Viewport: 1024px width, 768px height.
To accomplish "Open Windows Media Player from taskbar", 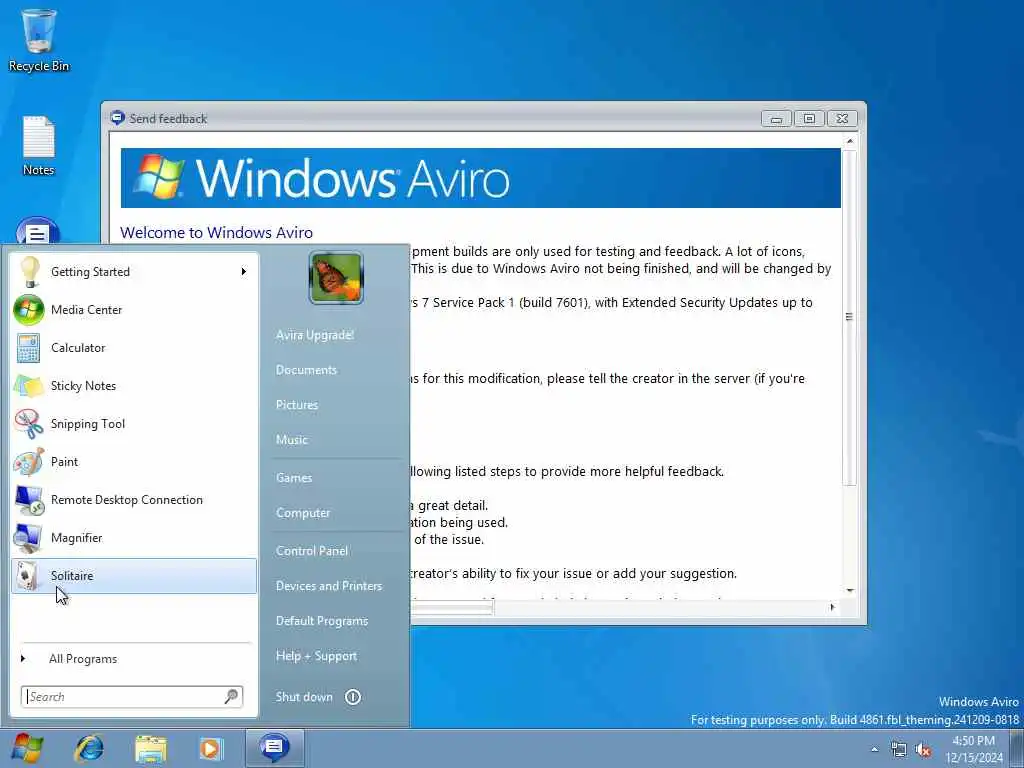I will coord(211,748).
